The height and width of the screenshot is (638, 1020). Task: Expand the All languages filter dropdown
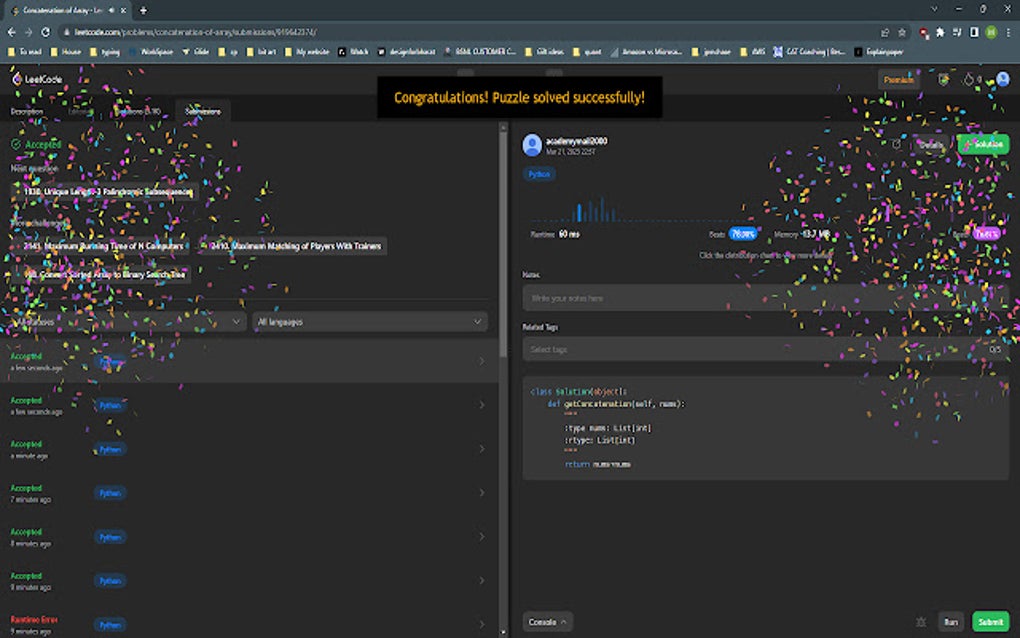click(369, 322)
